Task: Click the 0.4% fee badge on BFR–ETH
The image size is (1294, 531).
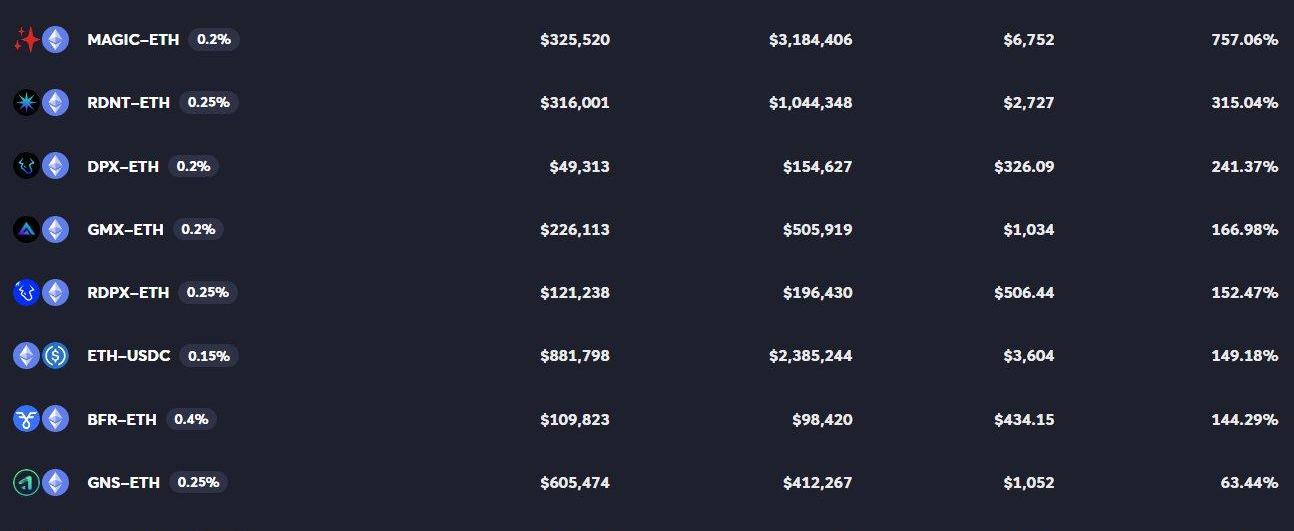Action: [x=191, y=419]
